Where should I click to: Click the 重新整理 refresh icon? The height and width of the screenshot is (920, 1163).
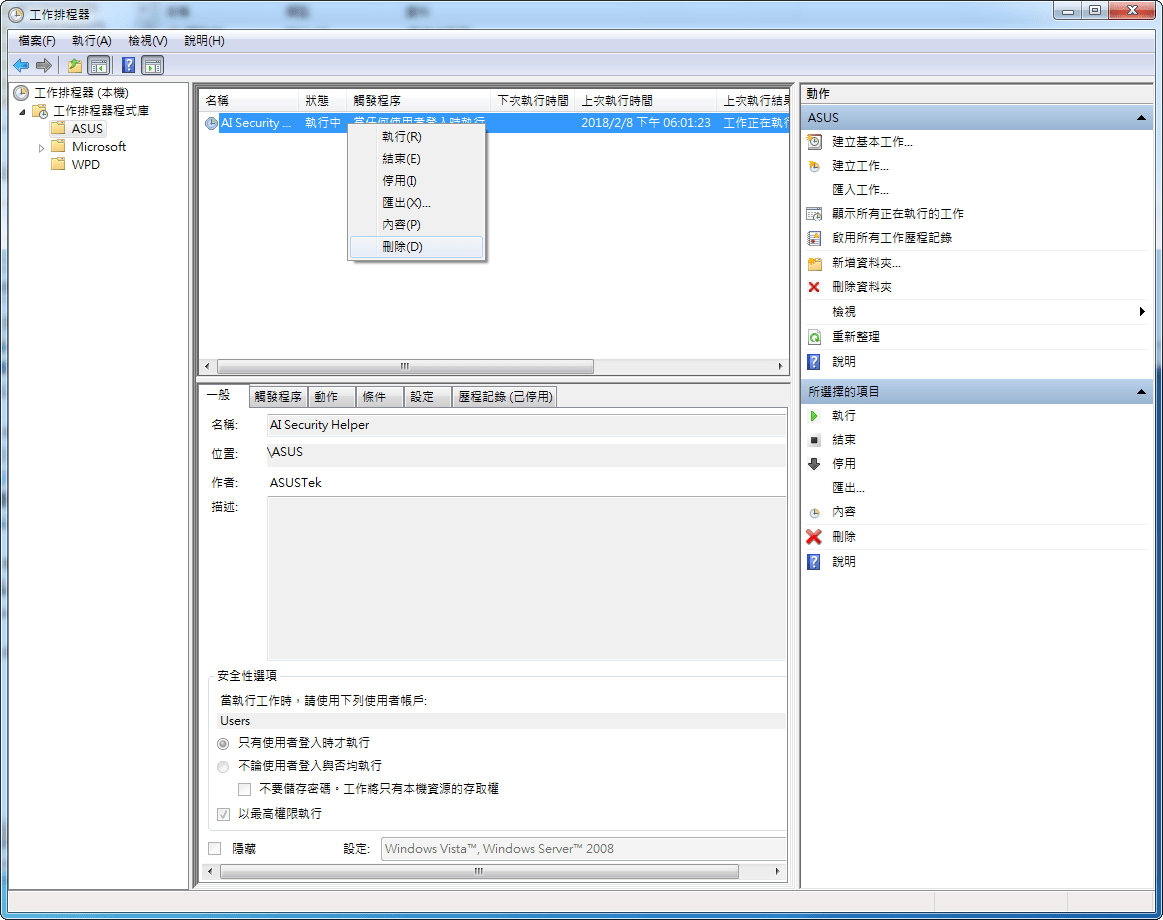814,338
